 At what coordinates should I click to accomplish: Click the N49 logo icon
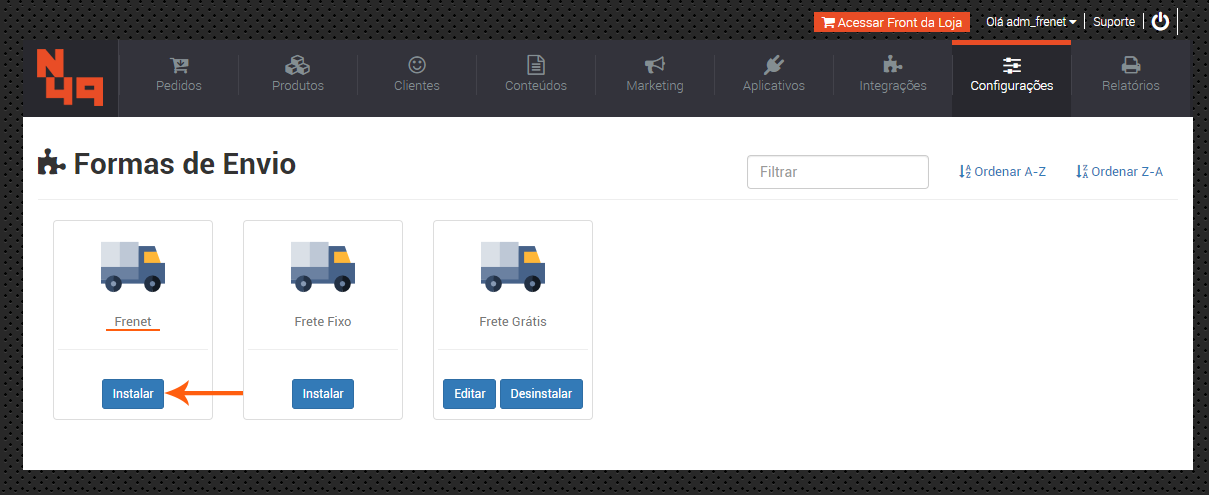click(x=70, y=78)
